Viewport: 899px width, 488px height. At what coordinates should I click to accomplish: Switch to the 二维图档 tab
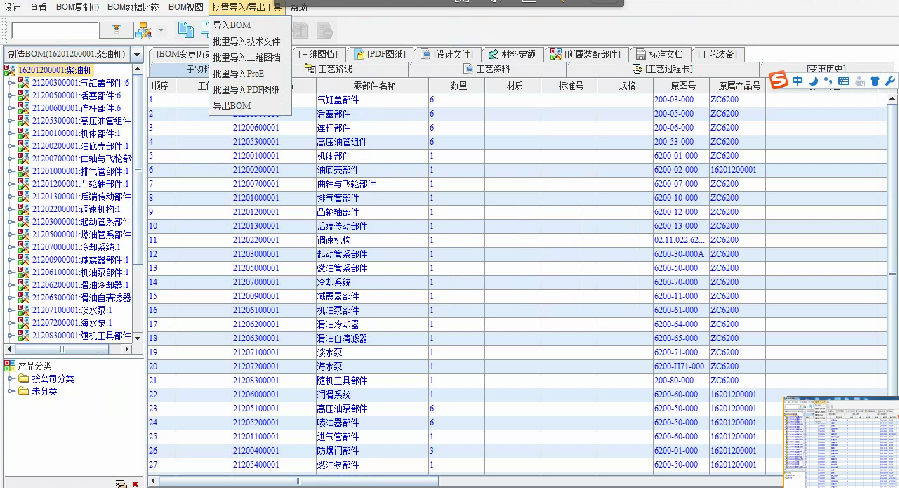pyautogui.click(x=319, y=54)
